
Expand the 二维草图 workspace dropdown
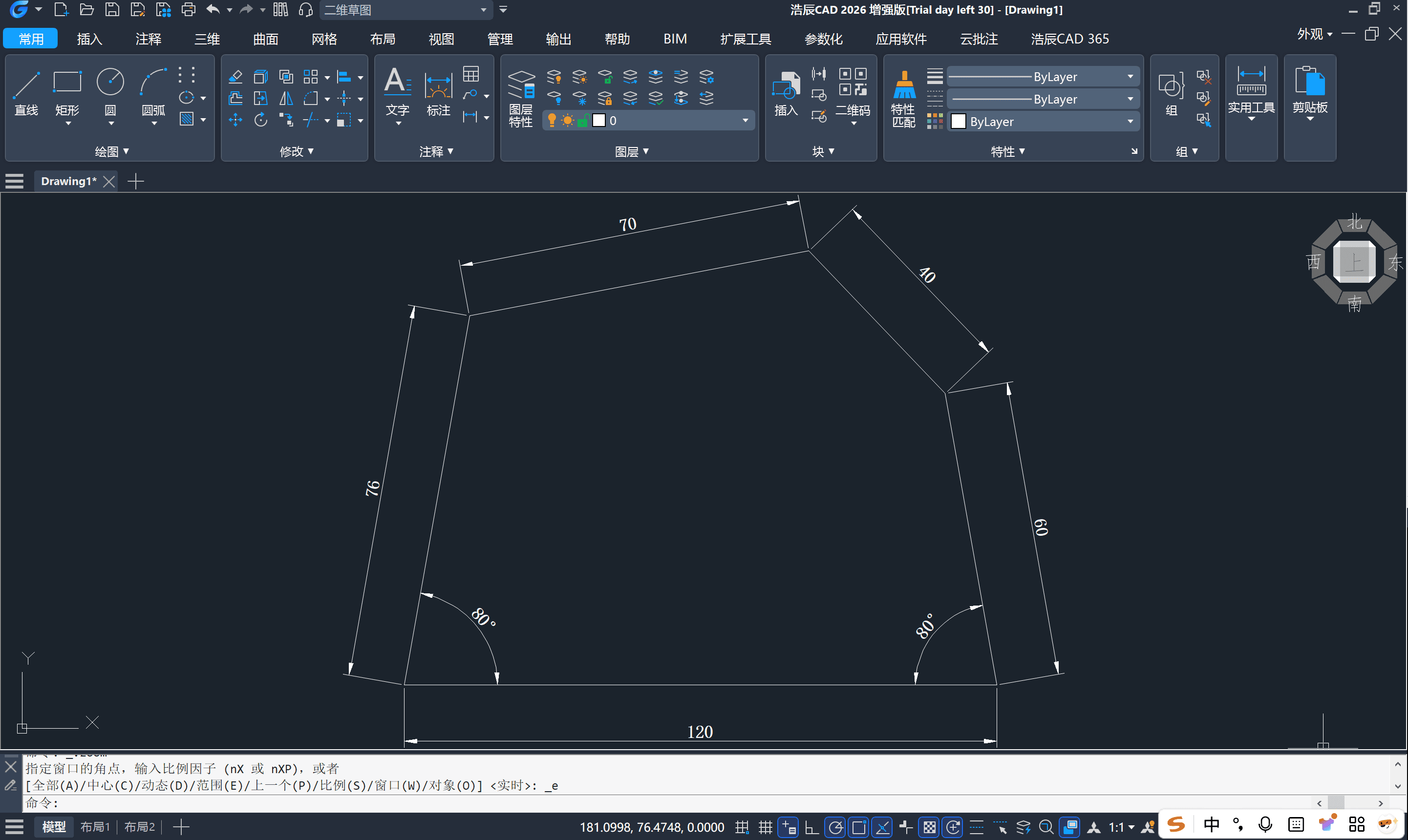[483, 10]
